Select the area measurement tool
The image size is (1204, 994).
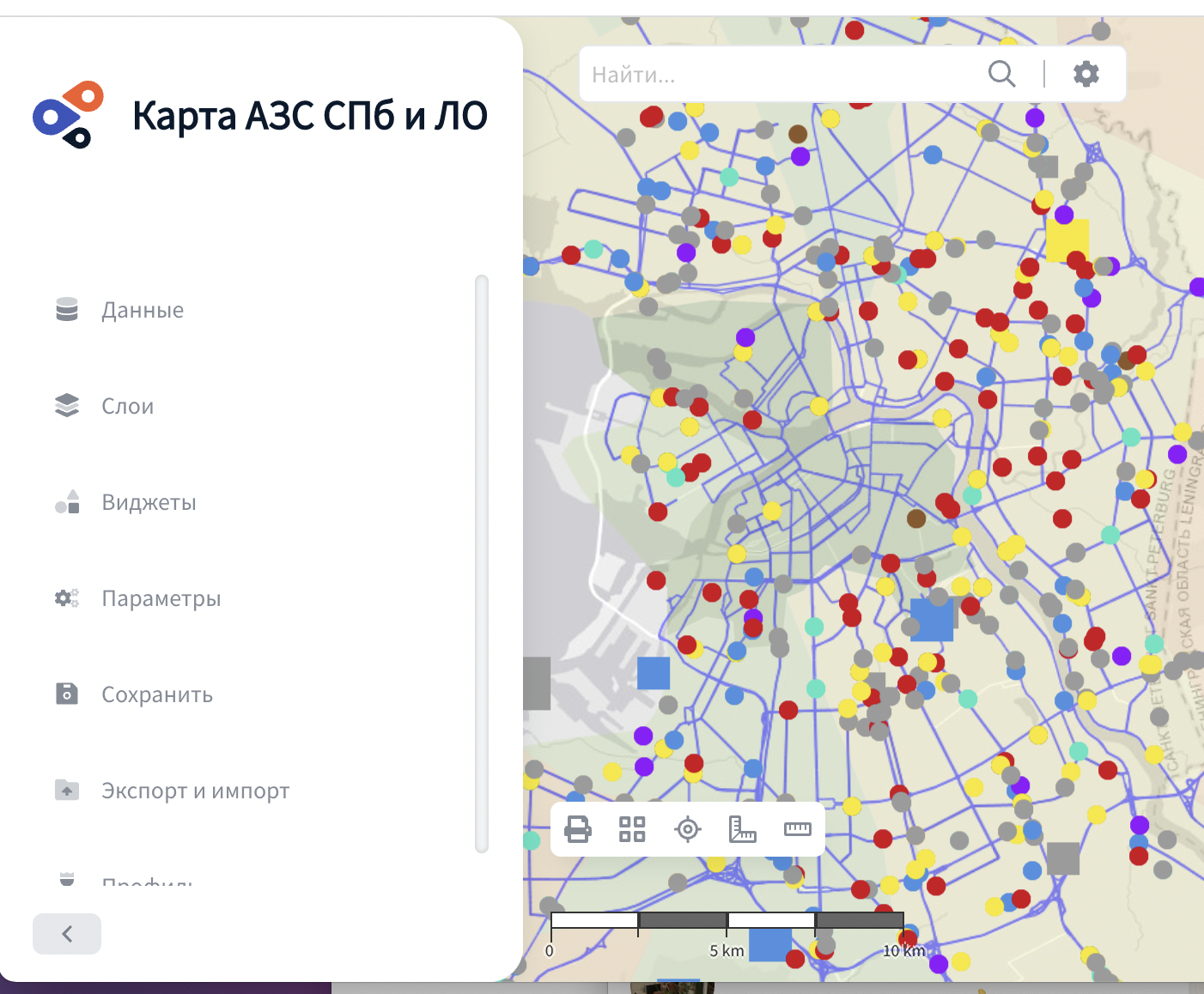point(742,829)
